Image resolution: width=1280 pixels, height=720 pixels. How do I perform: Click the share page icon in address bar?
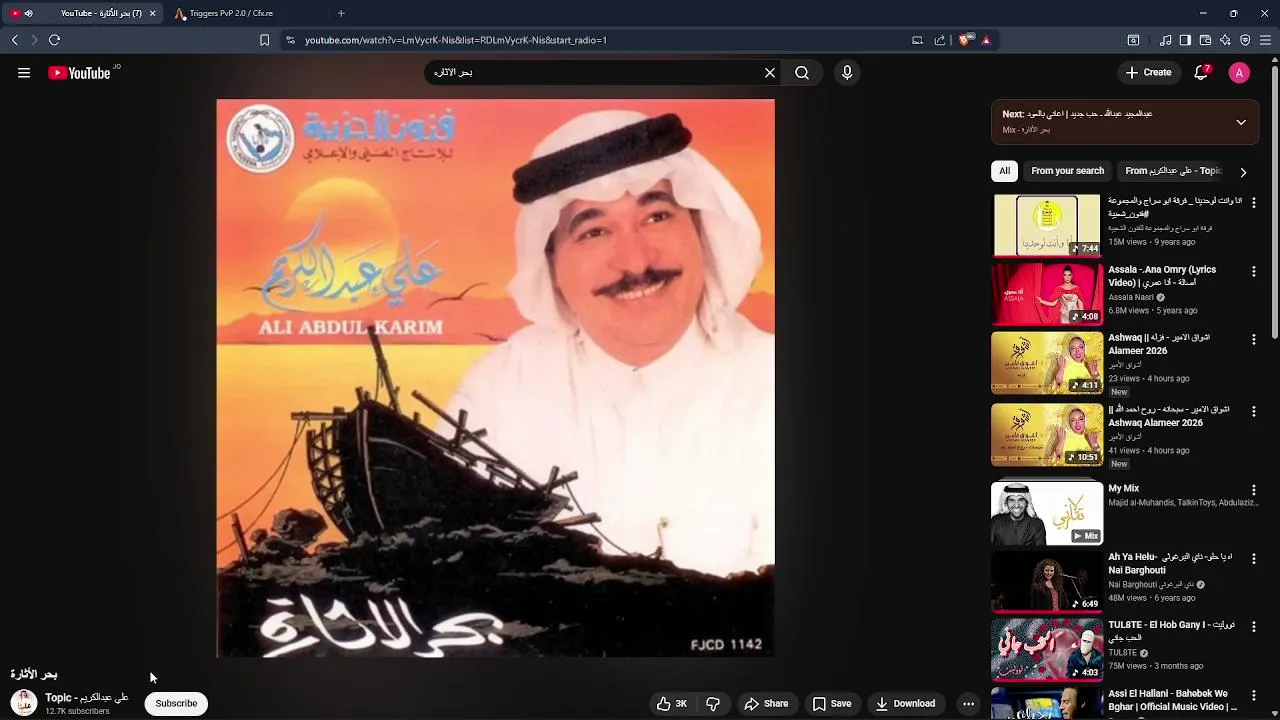tap(940, 40)
